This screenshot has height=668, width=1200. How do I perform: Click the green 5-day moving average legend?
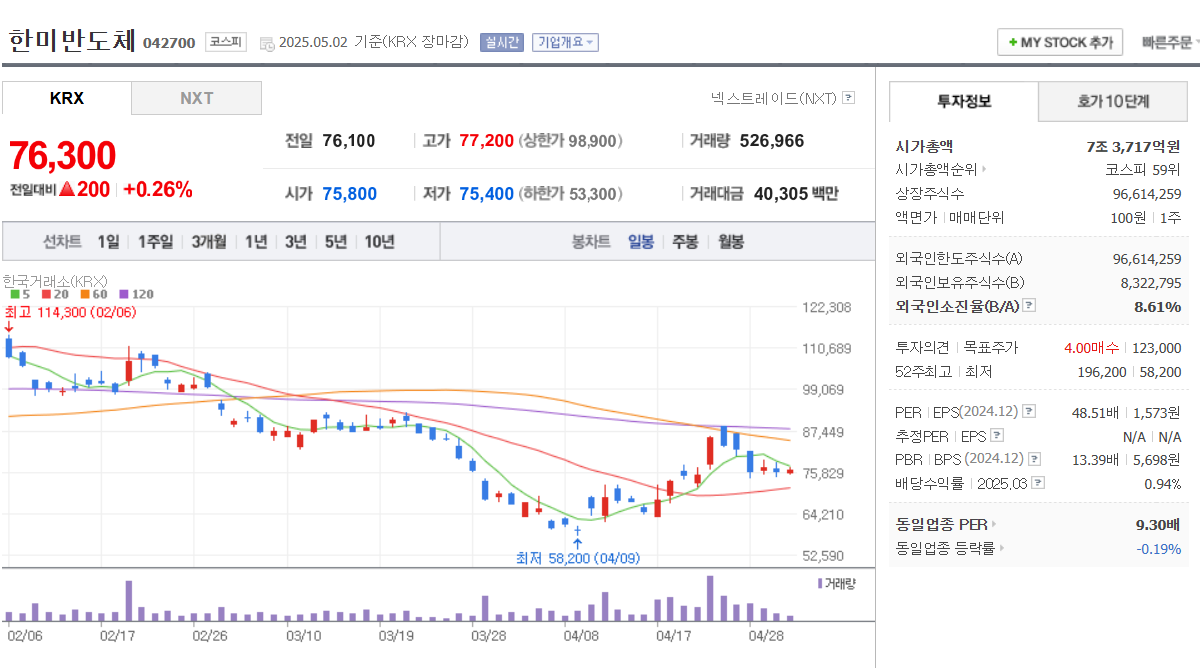19,294
